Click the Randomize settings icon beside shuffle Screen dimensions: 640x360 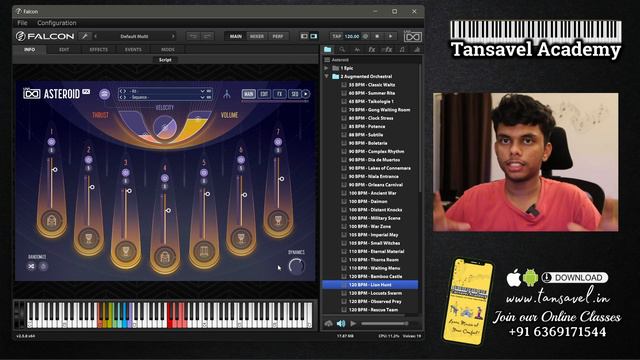[x=43, y=267]
